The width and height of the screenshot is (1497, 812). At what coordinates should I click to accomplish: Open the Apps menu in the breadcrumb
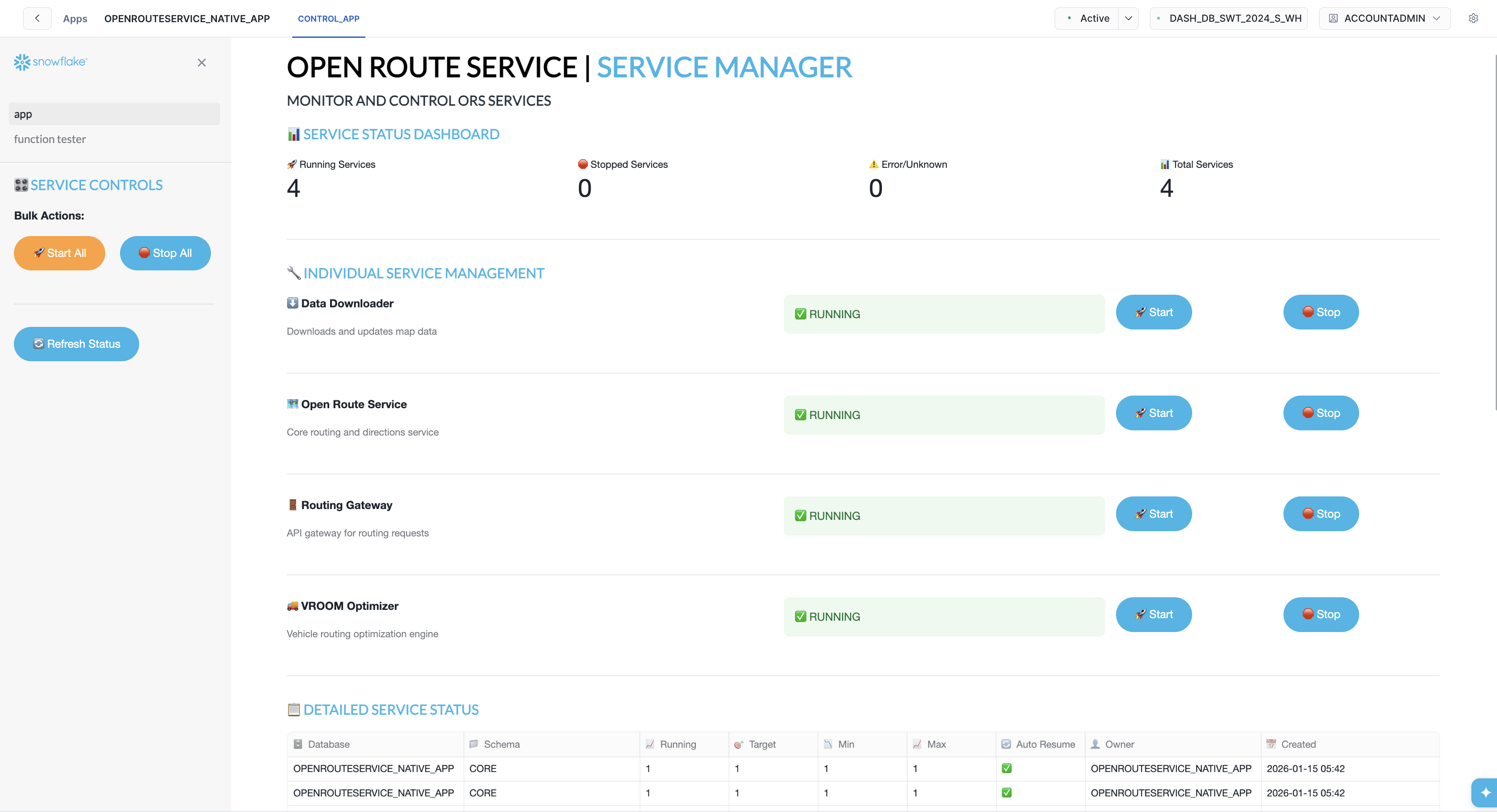75,18
